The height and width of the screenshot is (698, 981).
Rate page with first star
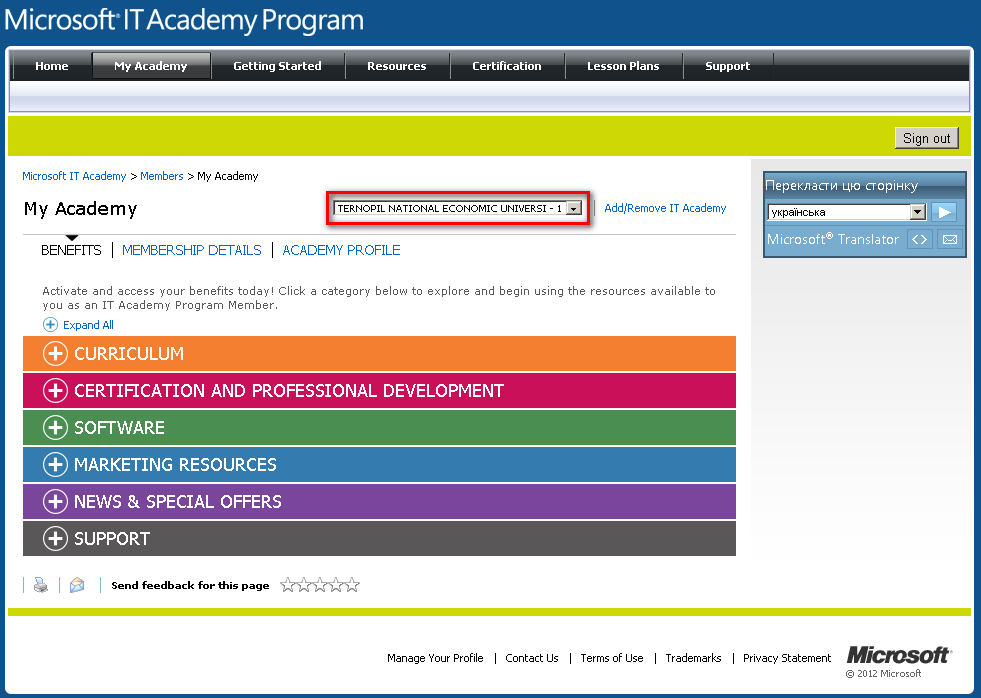point(288,585)
